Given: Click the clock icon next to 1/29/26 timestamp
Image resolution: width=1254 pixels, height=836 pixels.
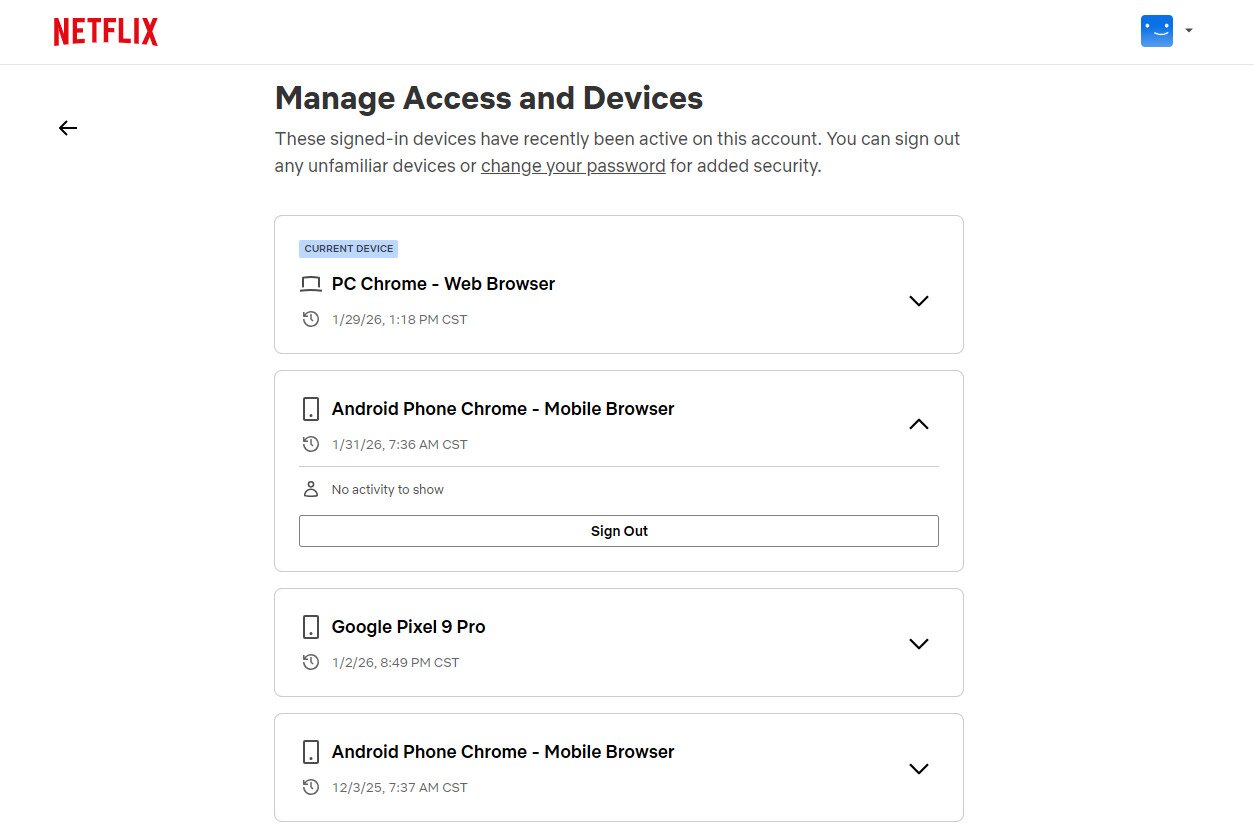Looking at the screenshot, I should (311, 319).
